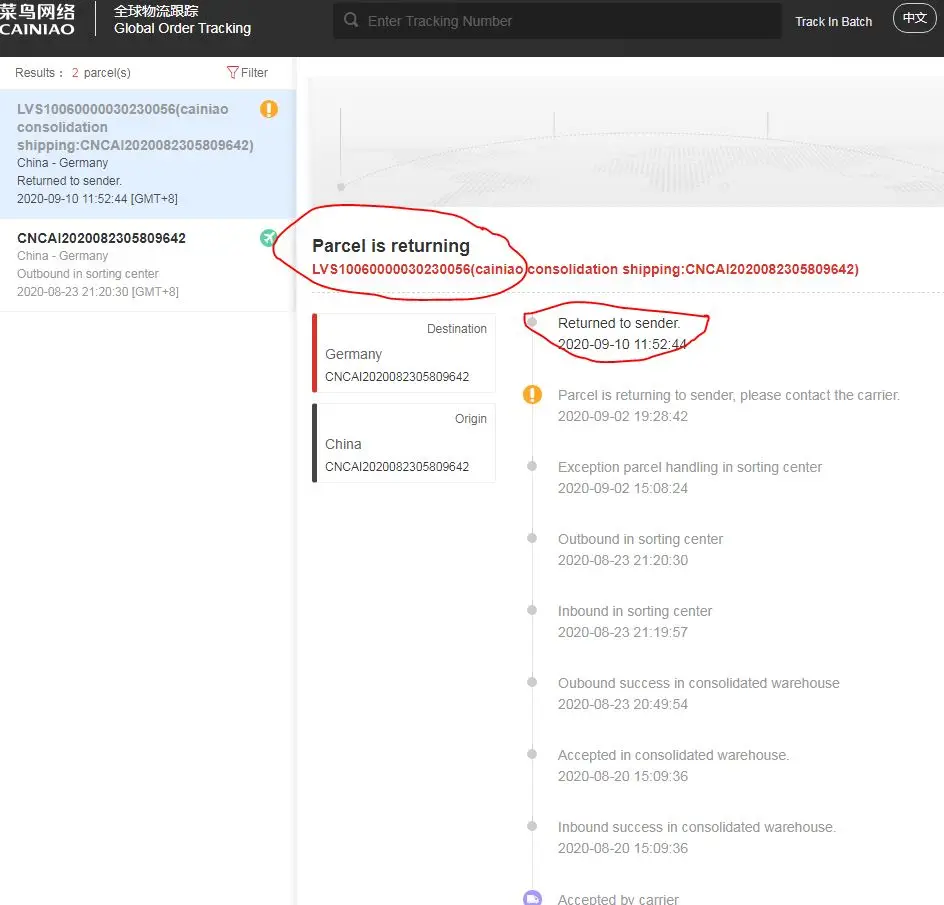Click the timeline dot beside Accepted in consolidated warehouse

(x=532, y=754)
